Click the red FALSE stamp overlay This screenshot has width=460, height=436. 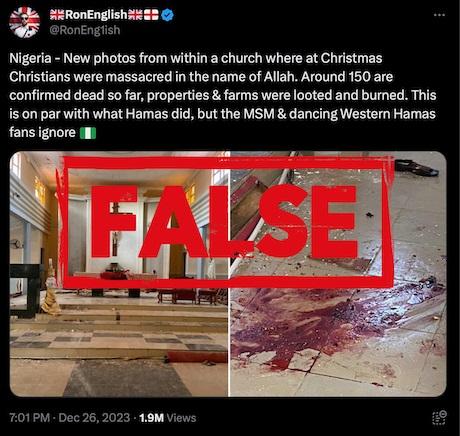226,222
